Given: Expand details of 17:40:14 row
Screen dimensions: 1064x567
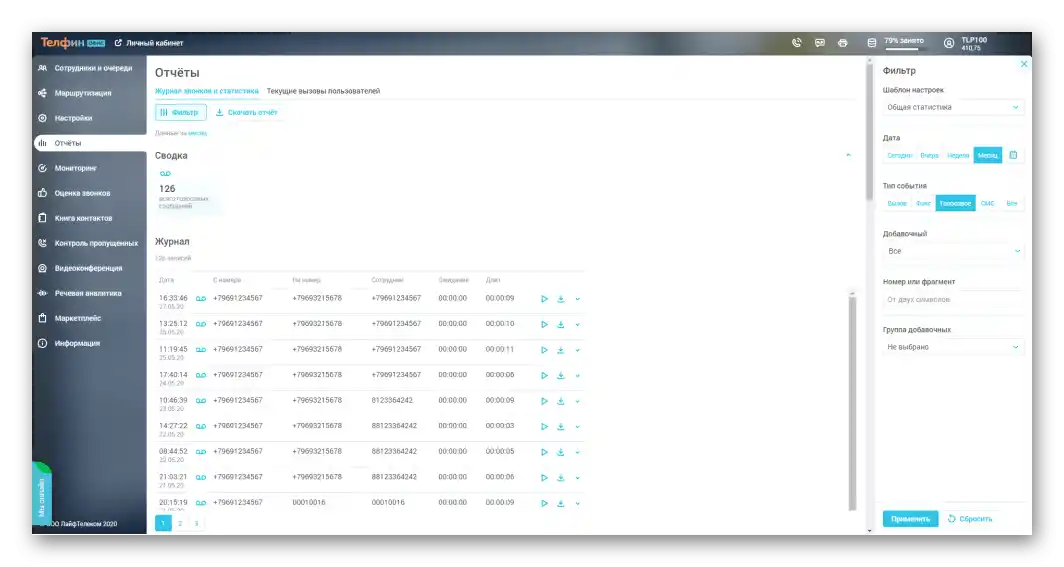Looking at the screenshot, I should [x=577, y=376].
